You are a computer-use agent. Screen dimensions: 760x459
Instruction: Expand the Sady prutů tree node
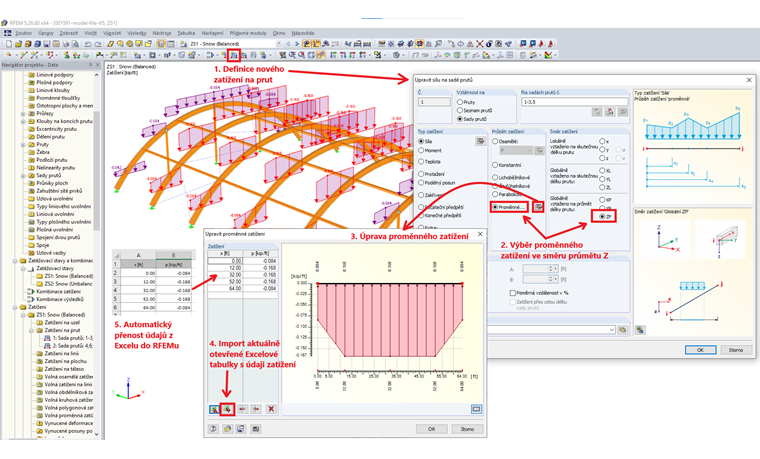click(23, 175)
